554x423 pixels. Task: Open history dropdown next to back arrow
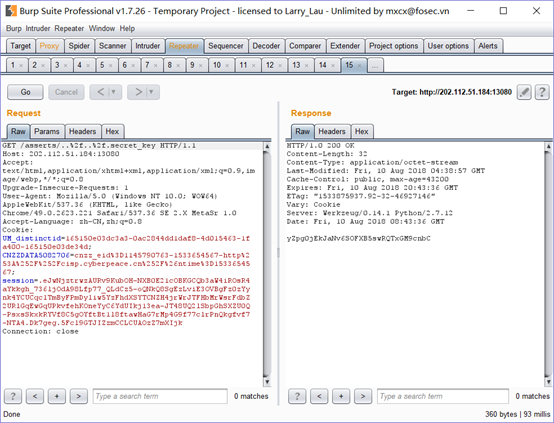pyautogui.click(x=114, y=92)
